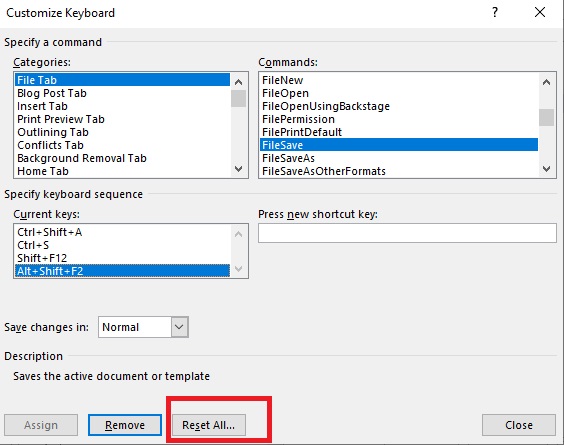
Task: Choose the FileOpen command
Action: pyautogui.click(x=285, y=93)
